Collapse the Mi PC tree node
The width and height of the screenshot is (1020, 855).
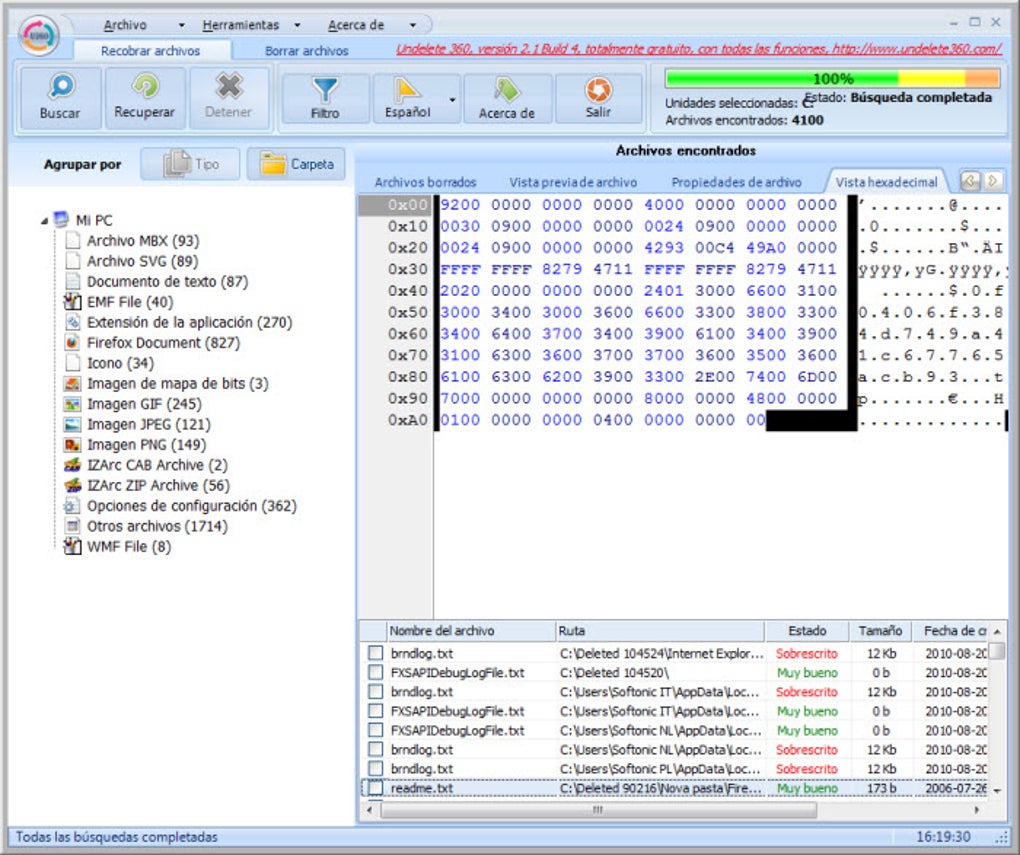45,221
